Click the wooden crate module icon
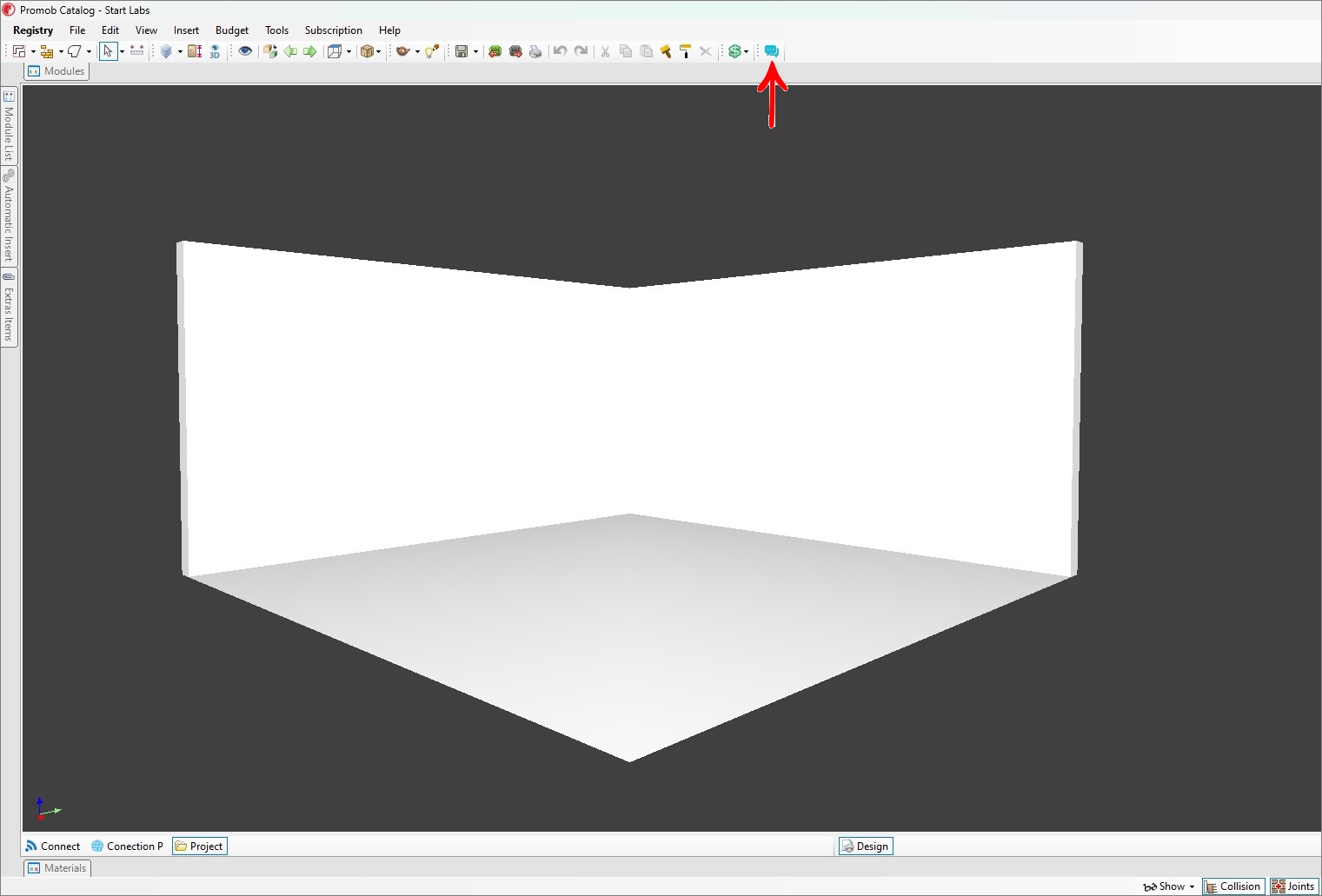 (367, 51)
